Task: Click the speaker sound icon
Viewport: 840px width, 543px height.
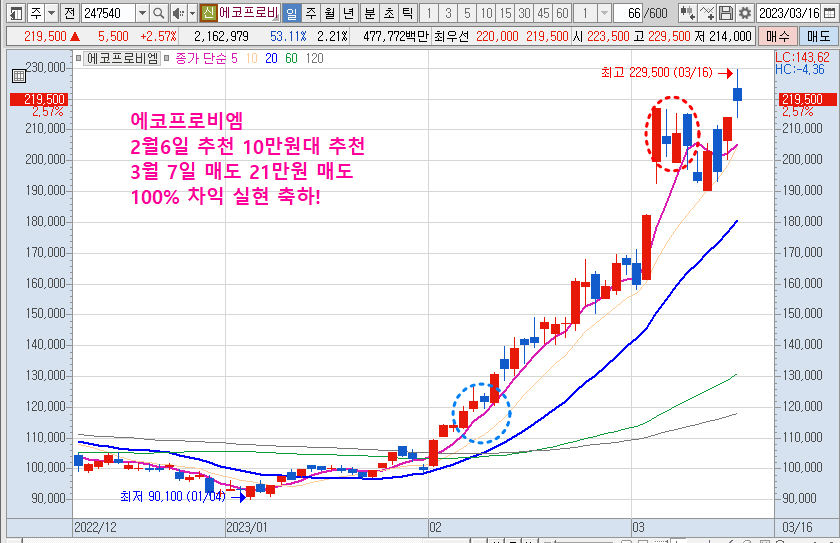Action: tap(178, 13)
